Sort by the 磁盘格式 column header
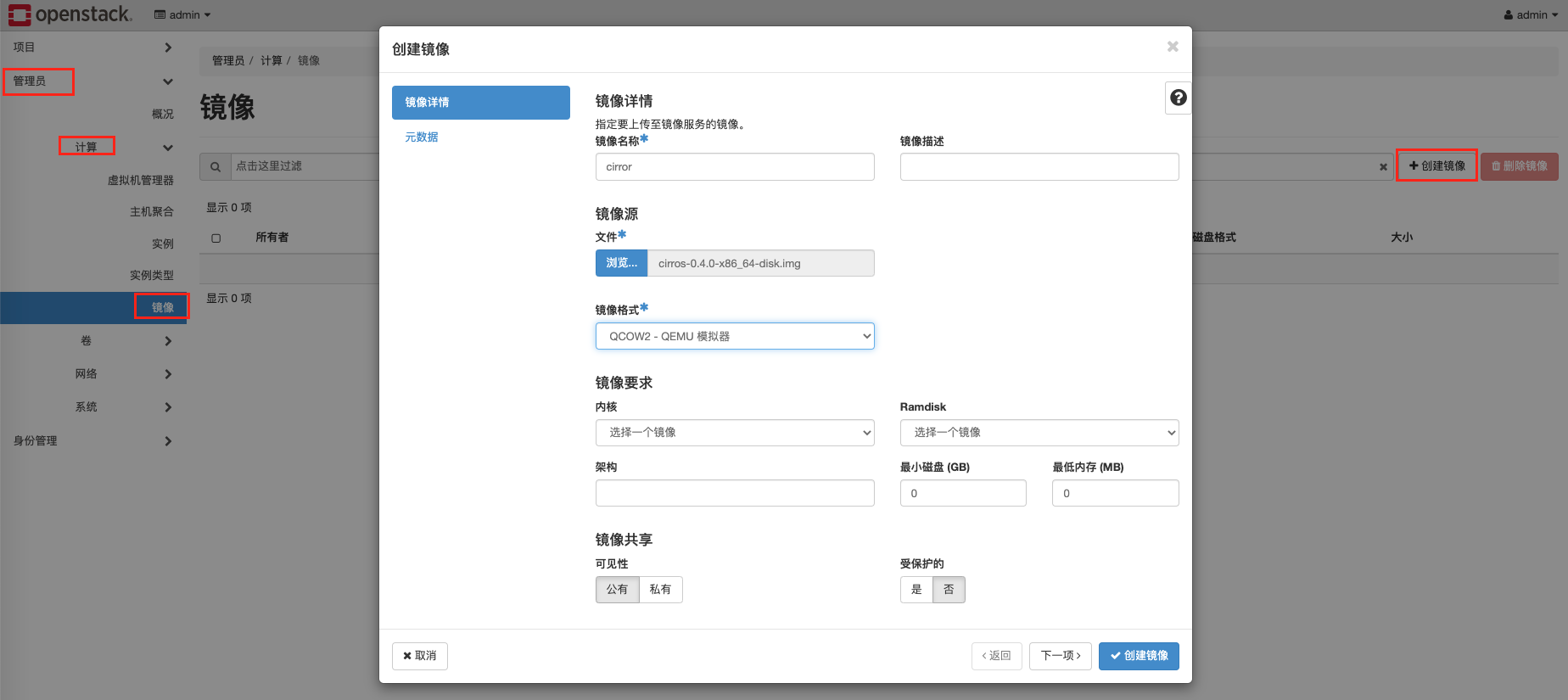Image resolution: width=1568 pixels, height=700 pixels. click(x=1214, y=238)
